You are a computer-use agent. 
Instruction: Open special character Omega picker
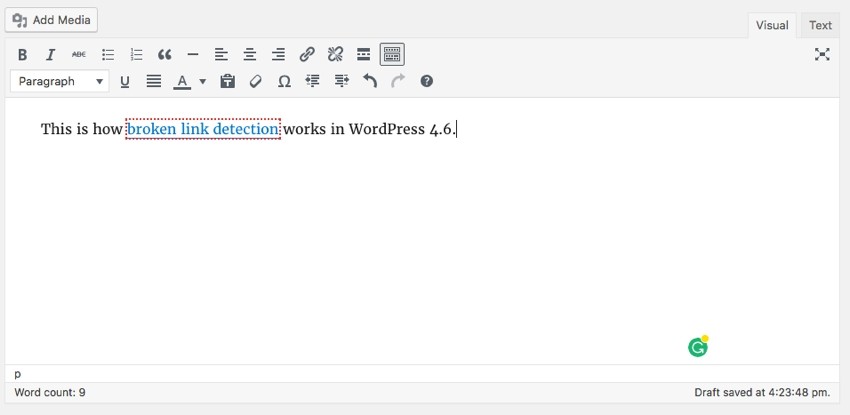click(284, 81)
